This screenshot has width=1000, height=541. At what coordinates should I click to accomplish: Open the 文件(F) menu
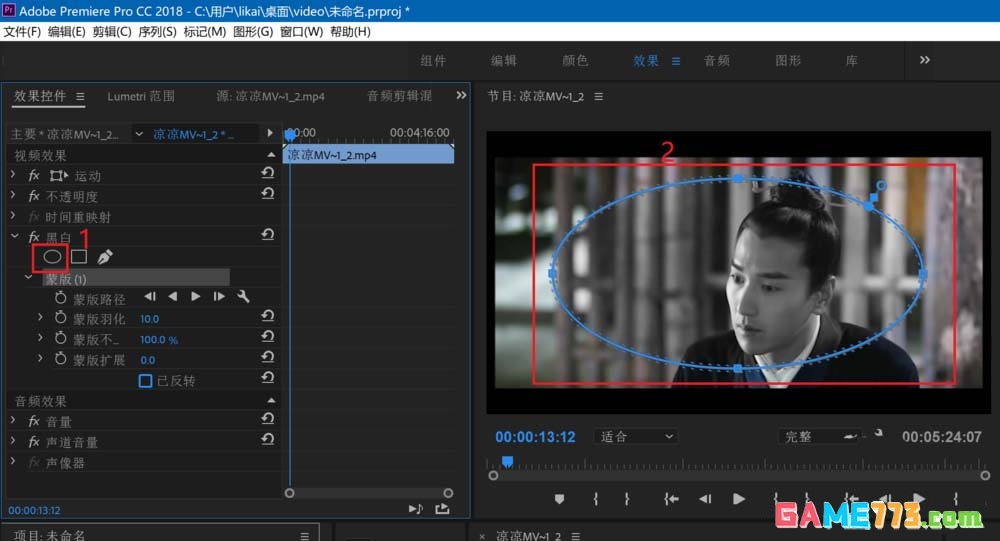pyautogui.click(x=22, y=31)
